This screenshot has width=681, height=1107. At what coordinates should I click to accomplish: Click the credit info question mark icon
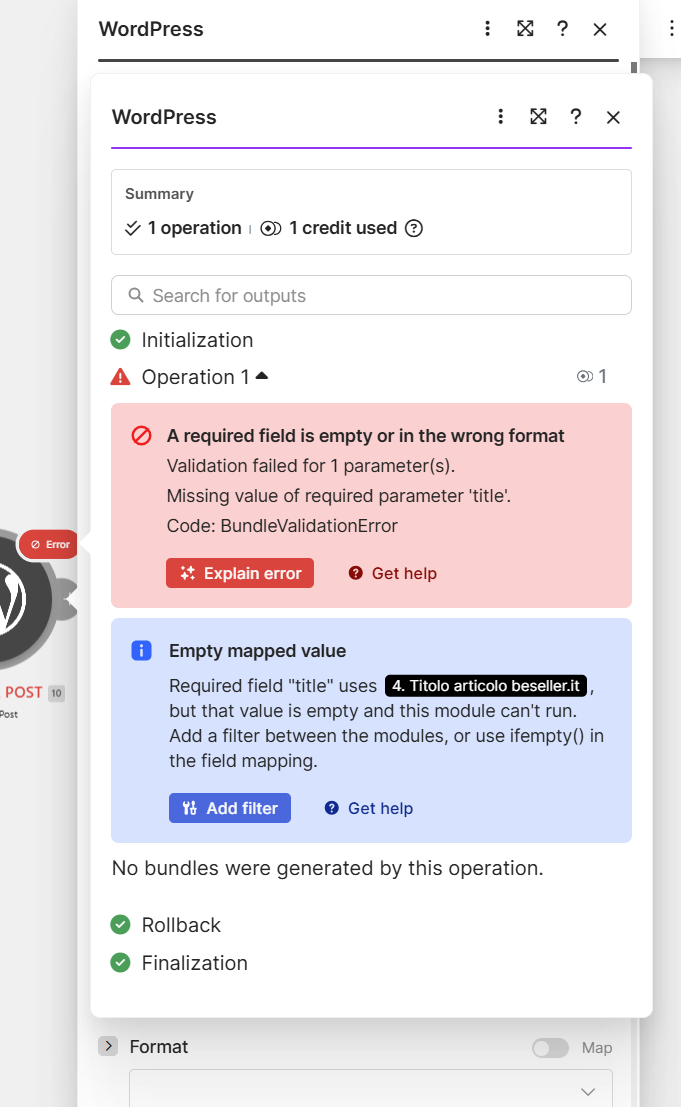414,228
